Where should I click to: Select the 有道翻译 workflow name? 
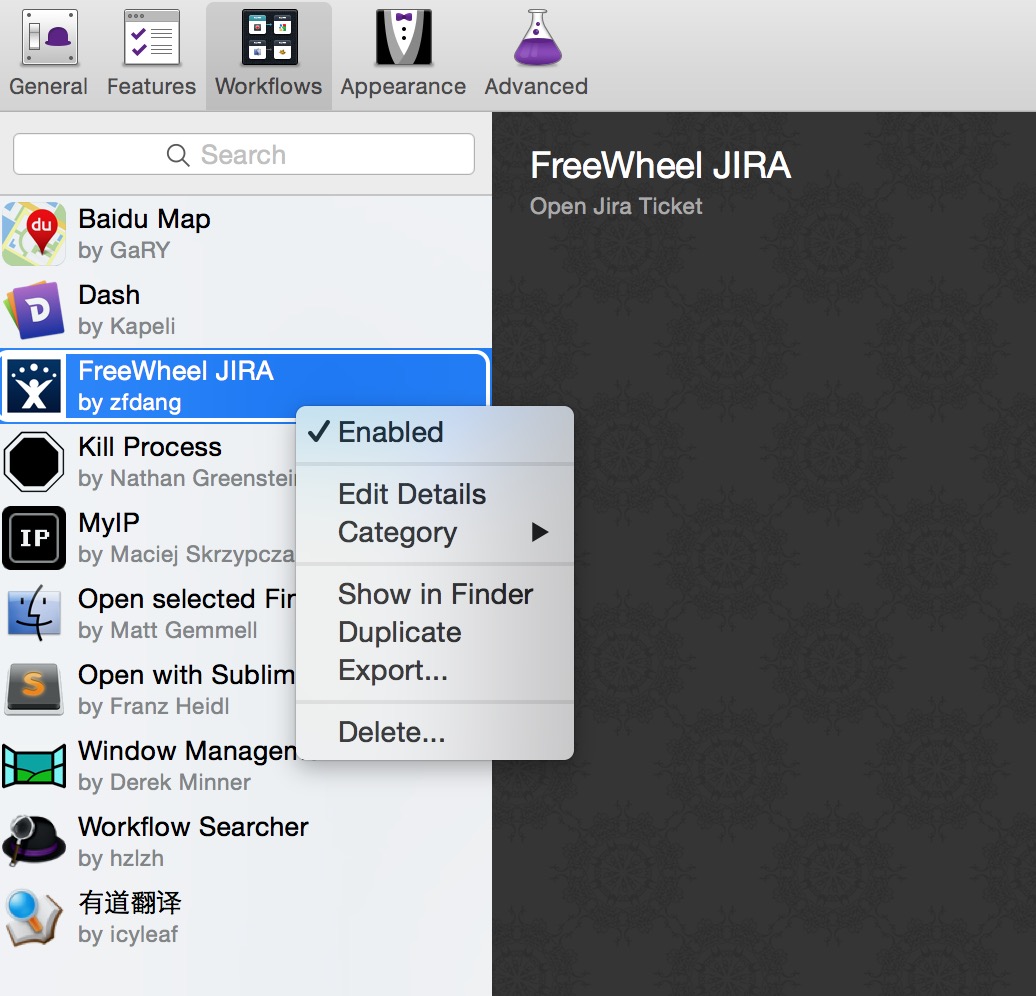point(130,903)
